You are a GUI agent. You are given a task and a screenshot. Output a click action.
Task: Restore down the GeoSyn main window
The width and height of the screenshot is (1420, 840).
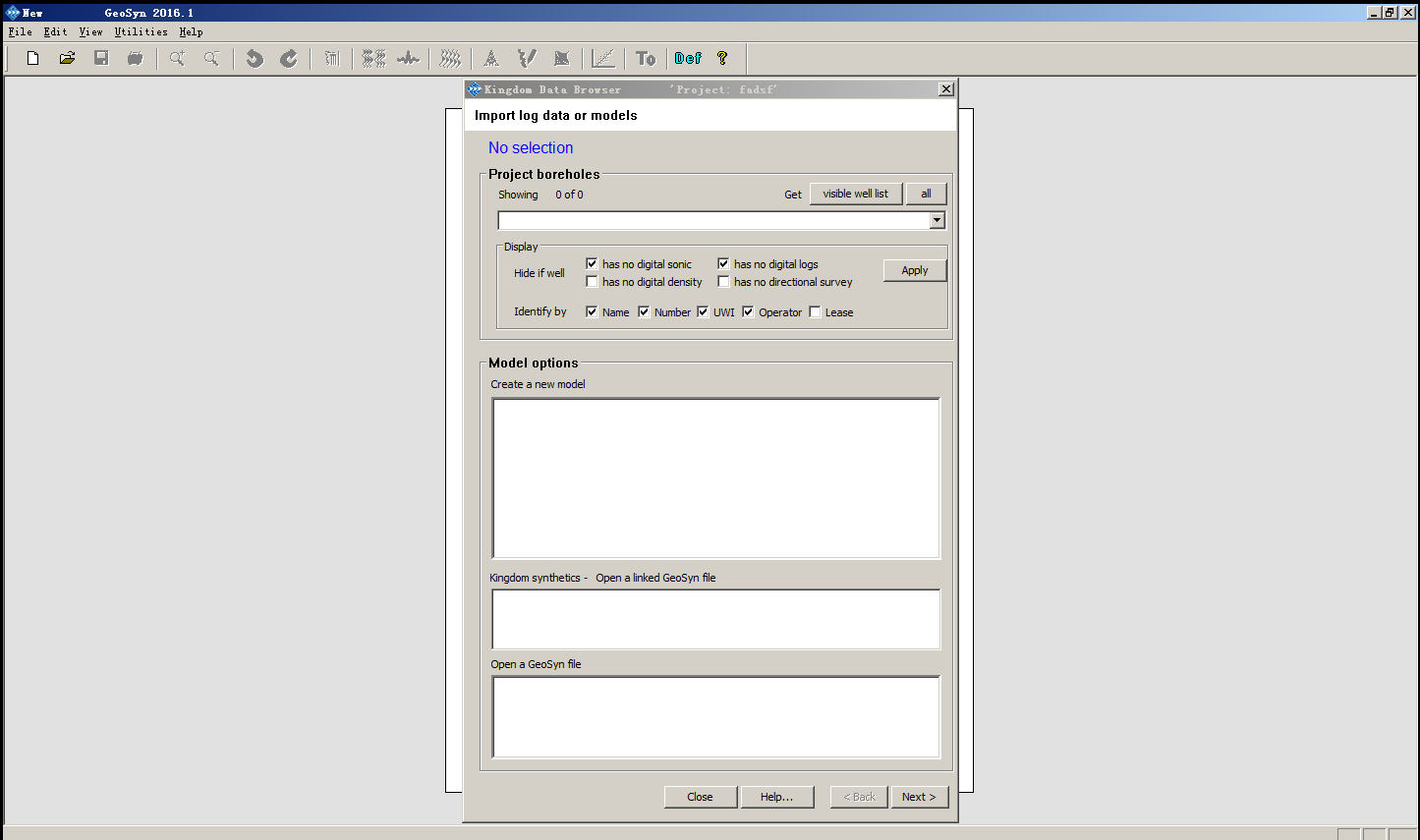pyautogui.click(x=1390, y=12)
